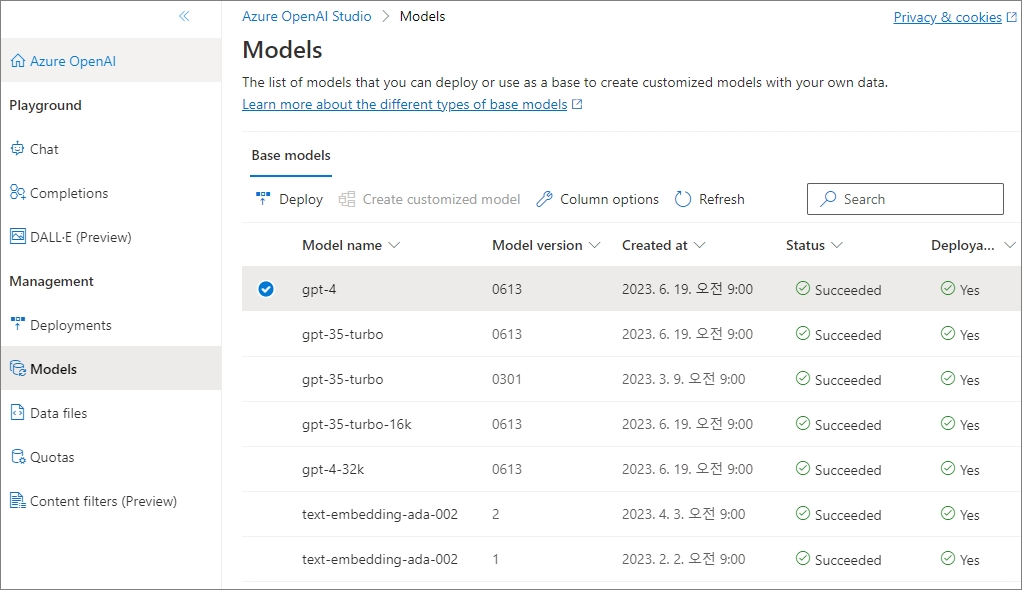Click Column options button

pos(597,199)
